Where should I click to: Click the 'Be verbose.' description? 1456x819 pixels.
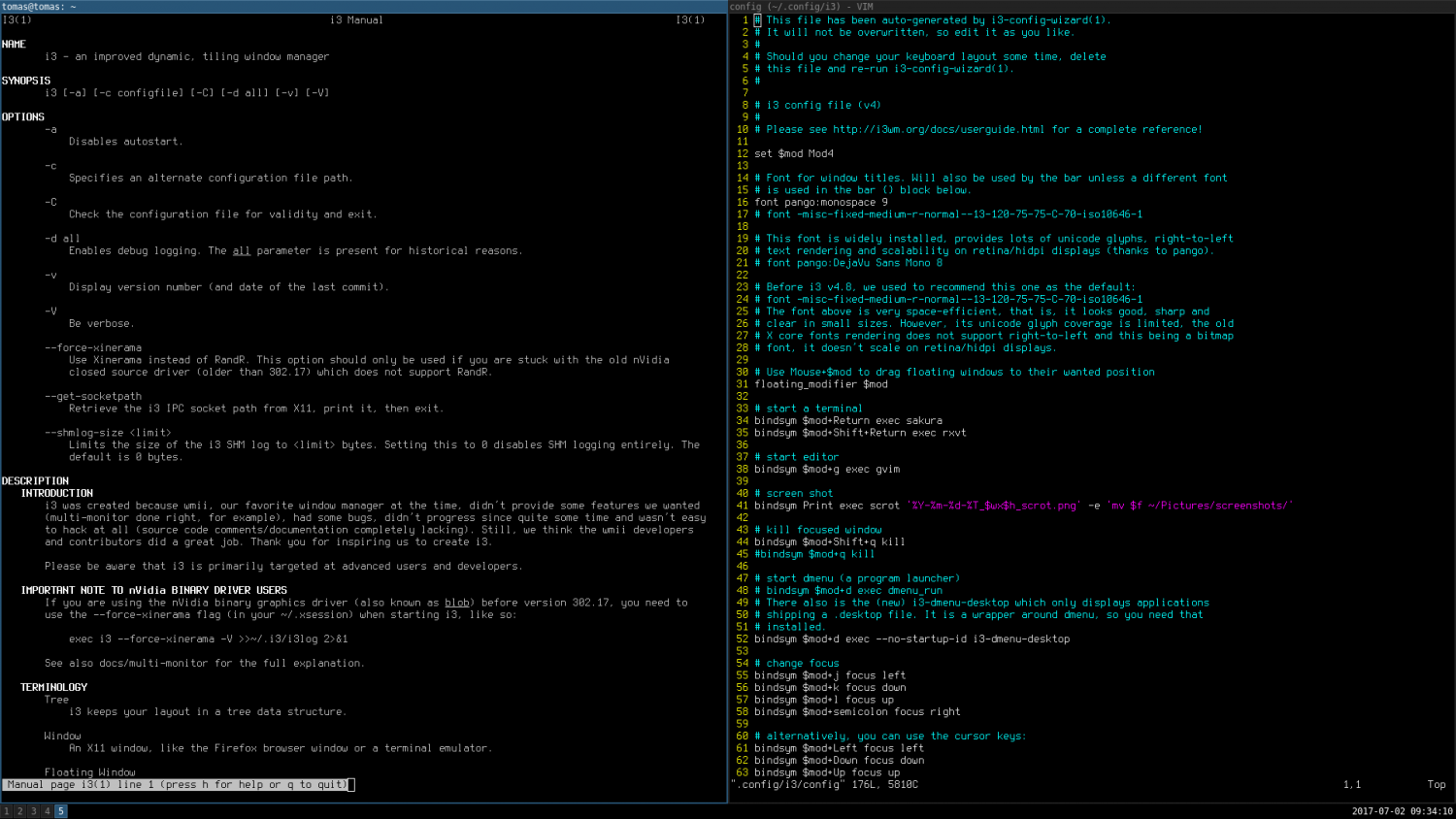(102, 323)
